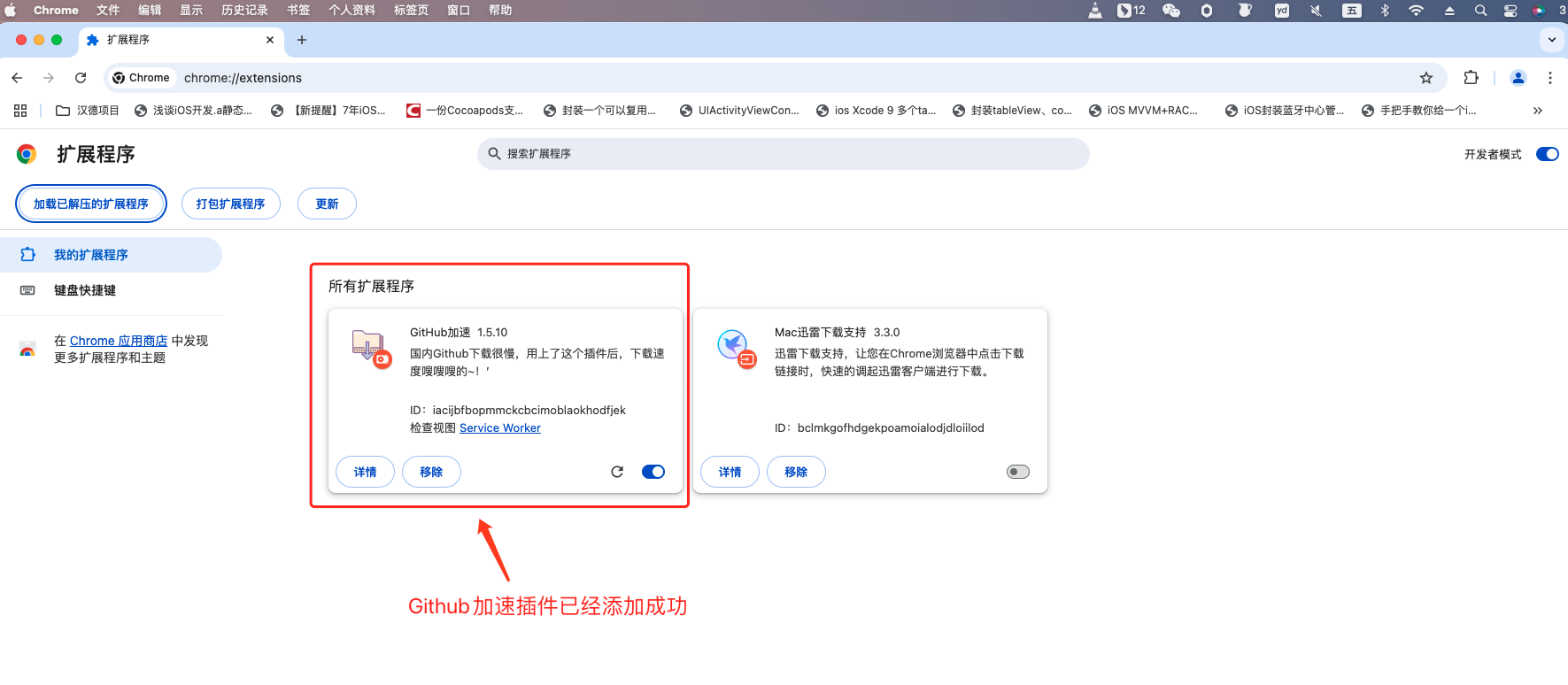Open the Chrome profile avatar
This screenshot has height=685, width=1568.
coord(1518,78)
